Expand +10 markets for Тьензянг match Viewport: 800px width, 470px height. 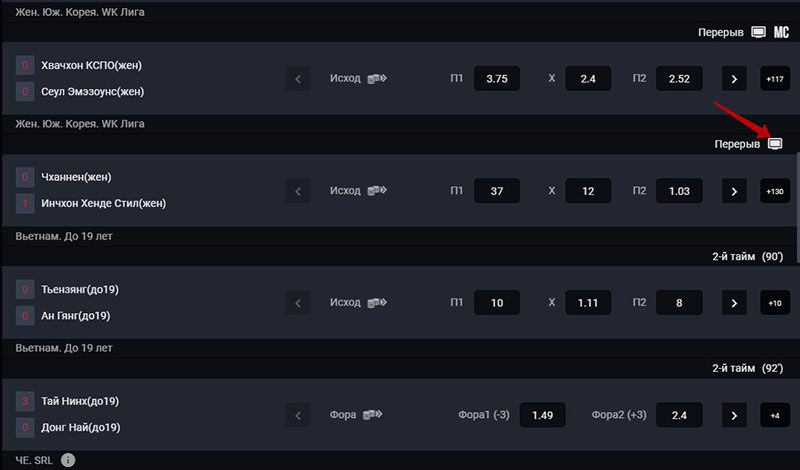[775, 303]
